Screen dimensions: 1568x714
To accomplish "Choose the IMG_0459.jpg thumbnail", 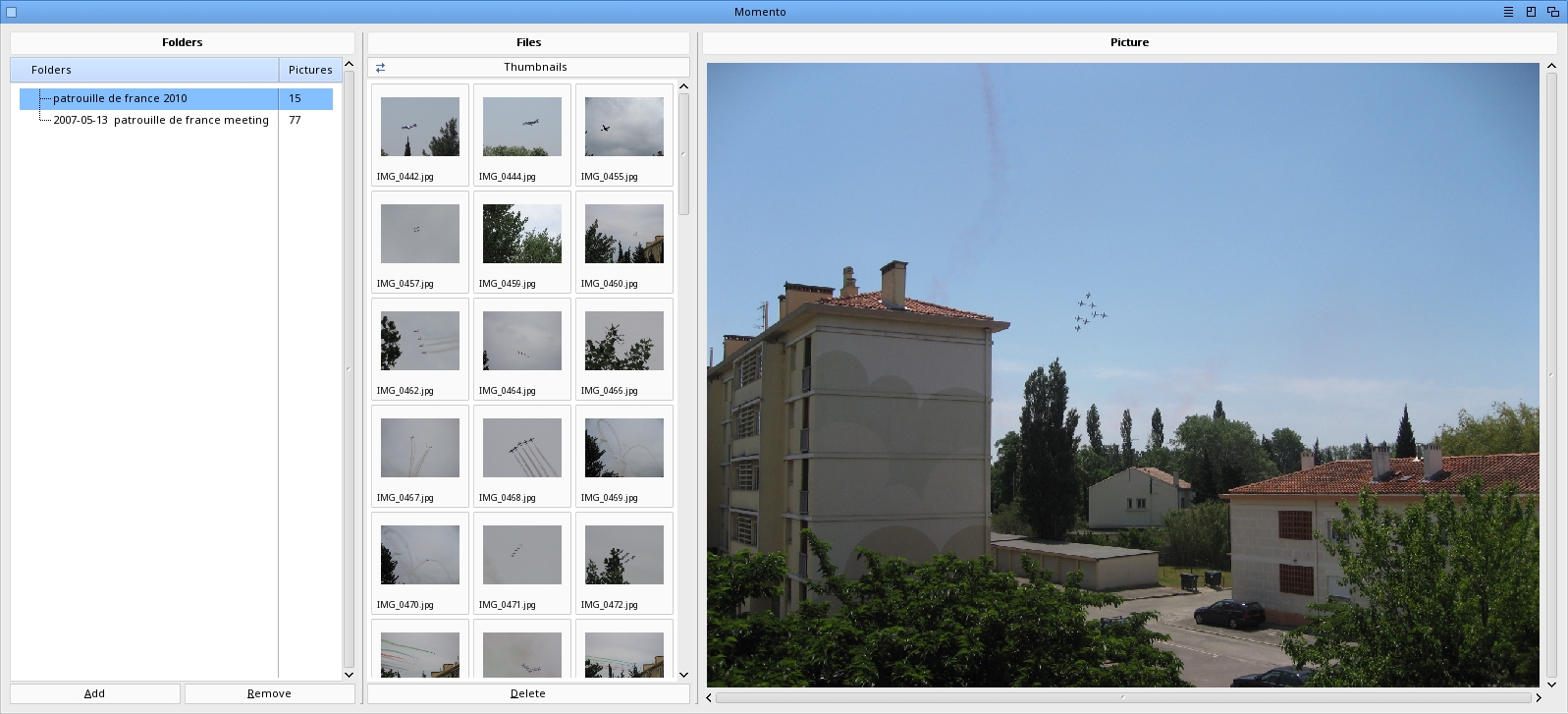I will (521, 242).
